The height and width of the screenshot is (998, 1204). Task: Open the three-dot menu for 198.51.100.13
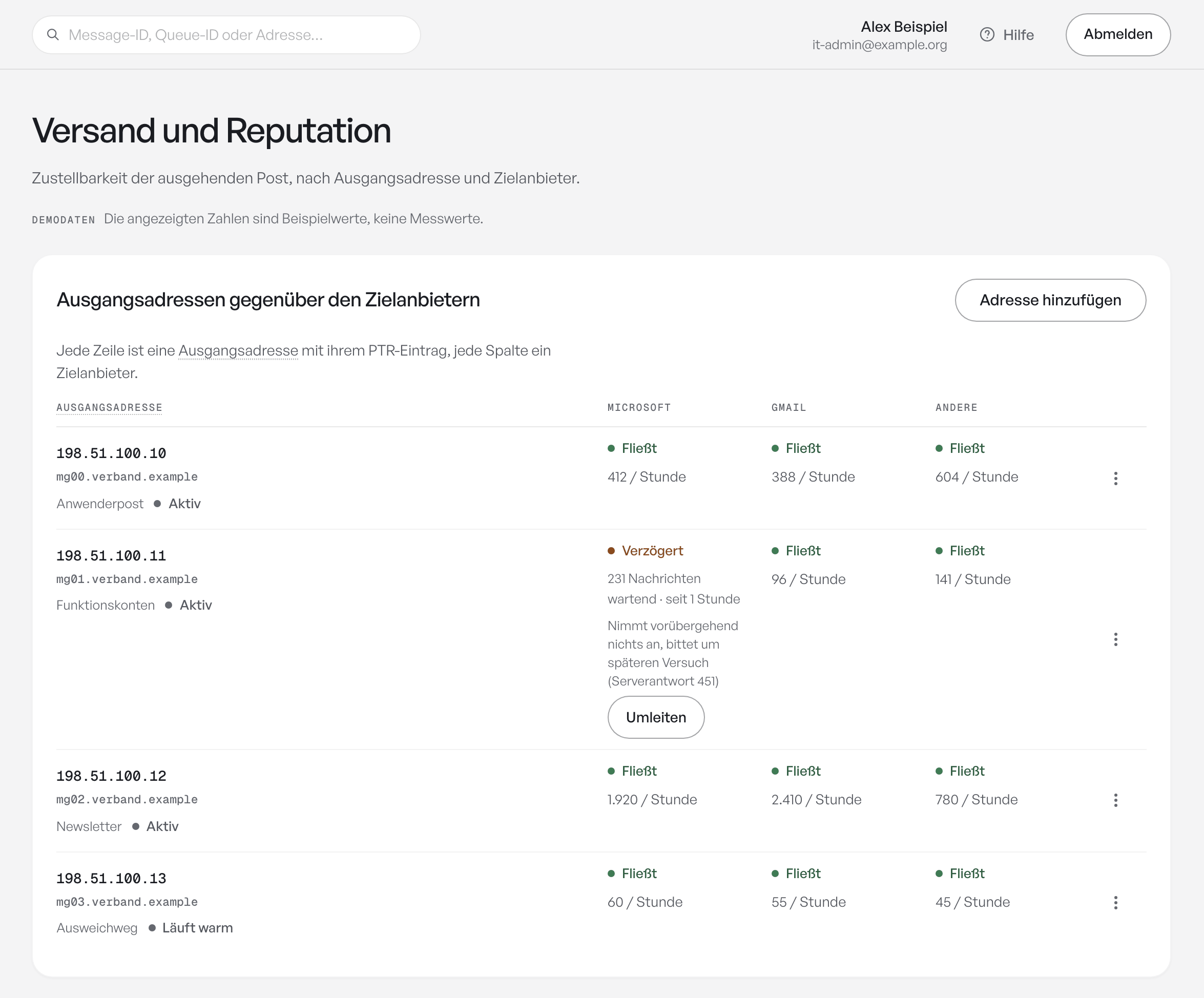1115,903
